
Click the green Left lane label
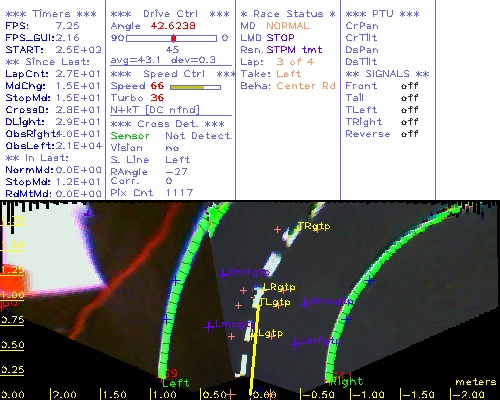click(176, 383)
